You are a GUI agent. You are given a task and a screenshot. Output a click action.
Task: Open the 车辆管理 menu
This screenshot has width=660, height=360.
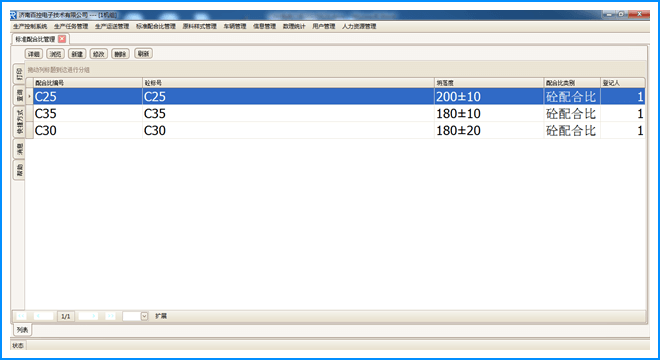point(235,27)
